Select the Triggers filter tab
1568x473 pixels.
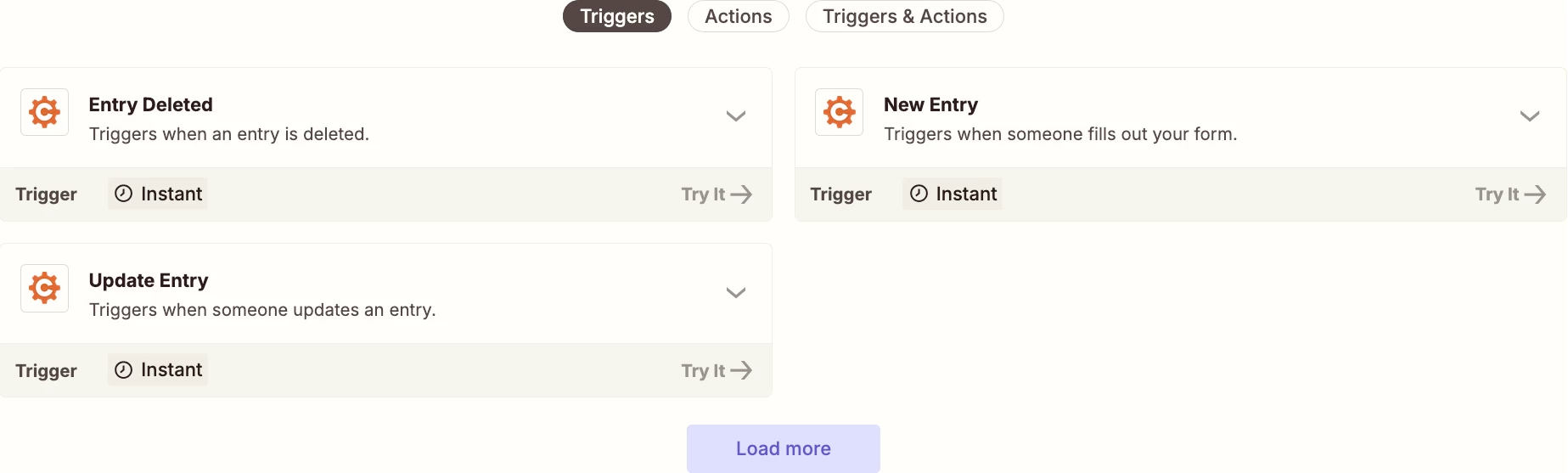click(x=617, y=16)
